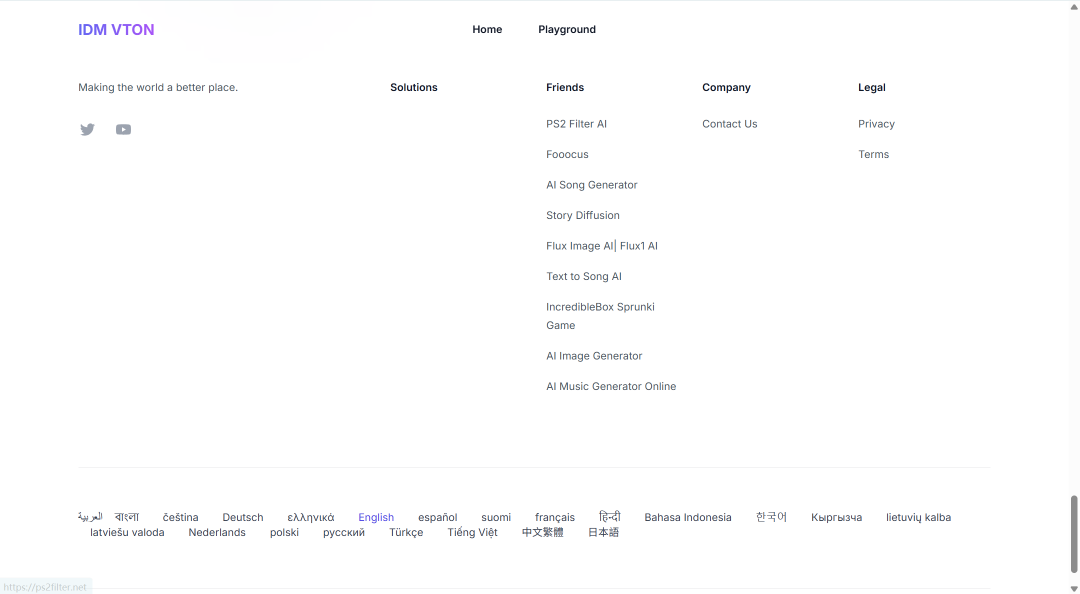Click the Contact Us link
The height and width of the screenshot is (594, 1080).
point(729,124)
